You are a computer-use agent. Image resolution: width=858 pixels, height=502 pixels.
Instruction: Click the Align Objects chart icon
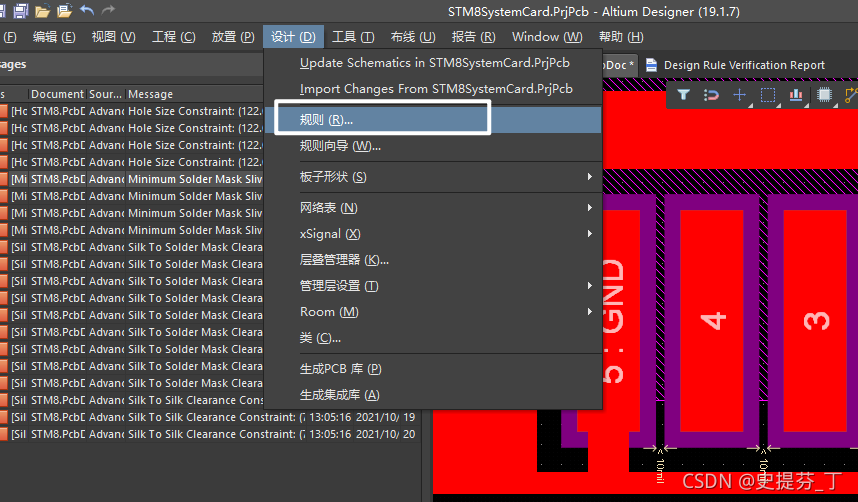[x=796, y=95]
